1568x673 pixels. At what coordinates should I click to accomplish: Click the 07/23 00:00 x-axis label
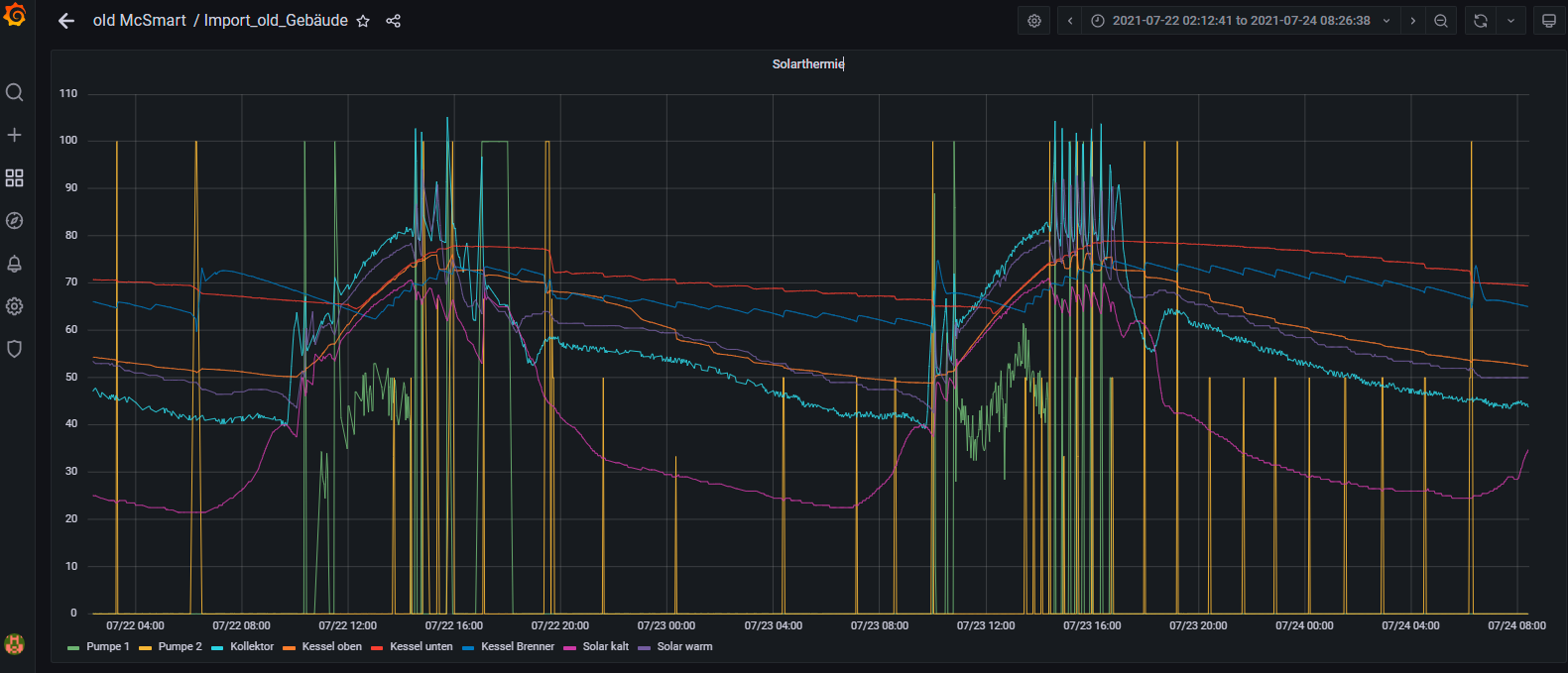(666, 625)
